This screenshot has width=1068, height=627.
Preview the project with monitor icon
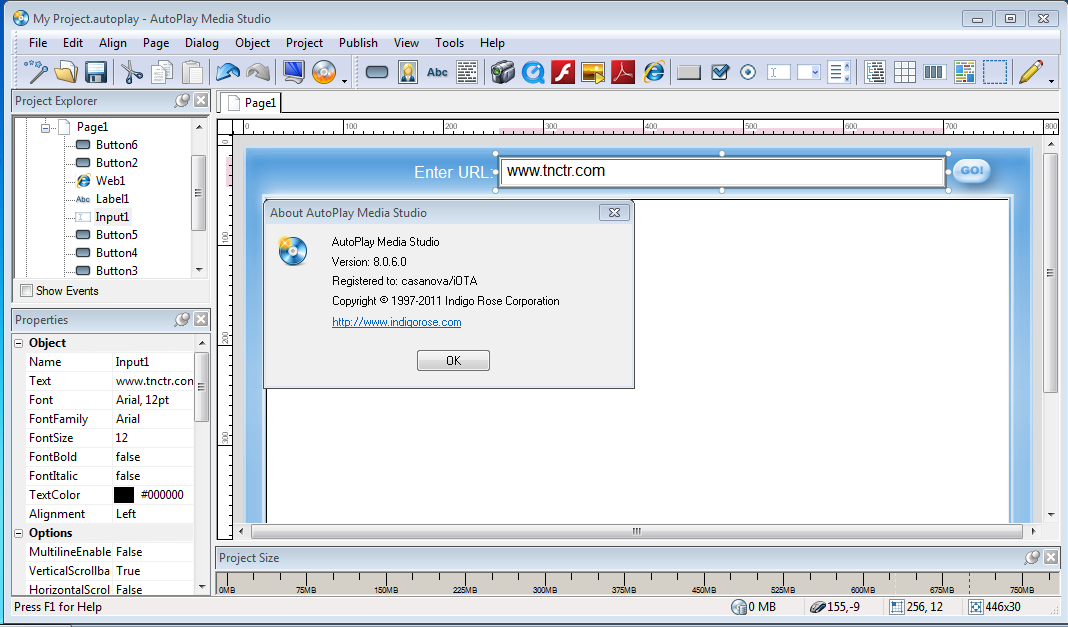coord(294,71)
